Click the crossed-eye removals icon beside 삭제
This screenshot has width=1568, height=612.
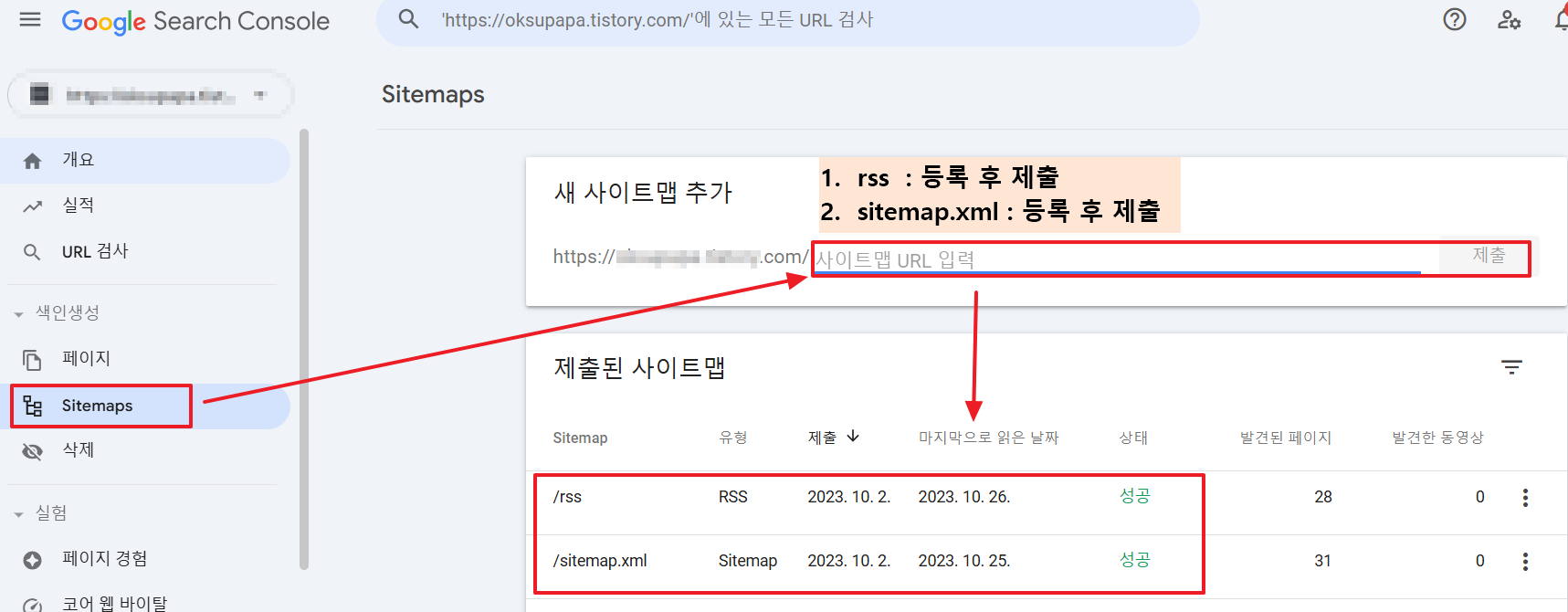point(33,451)
